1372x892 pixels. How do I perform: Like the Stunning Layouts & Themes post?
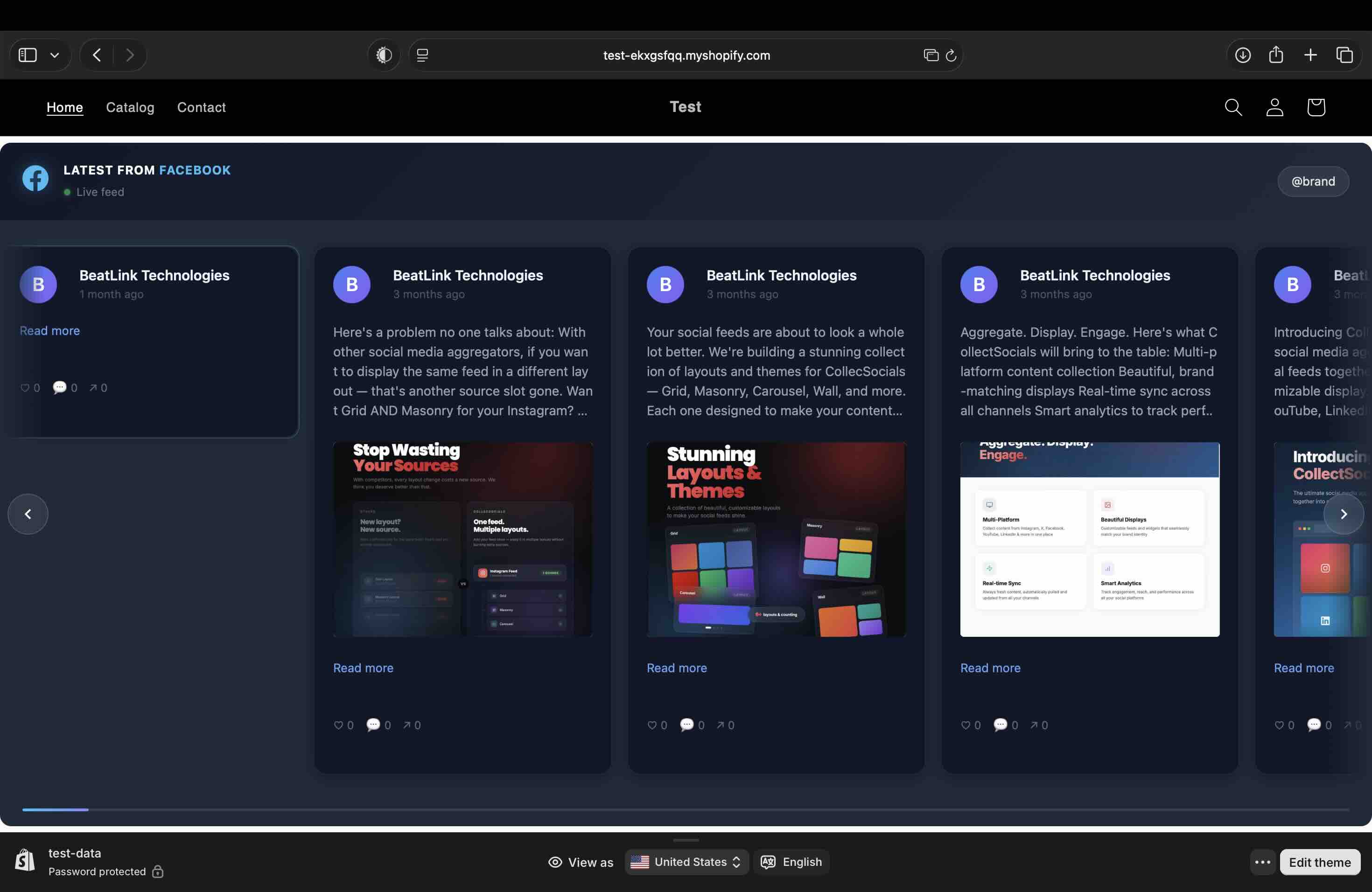click(x=652, y=725)
